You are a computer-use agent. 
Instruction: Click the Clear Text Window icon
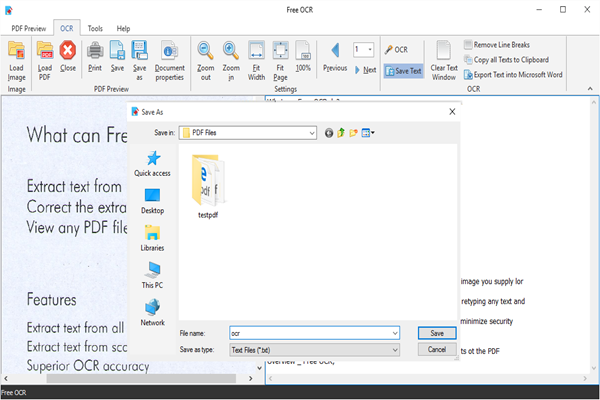[444, 52]
